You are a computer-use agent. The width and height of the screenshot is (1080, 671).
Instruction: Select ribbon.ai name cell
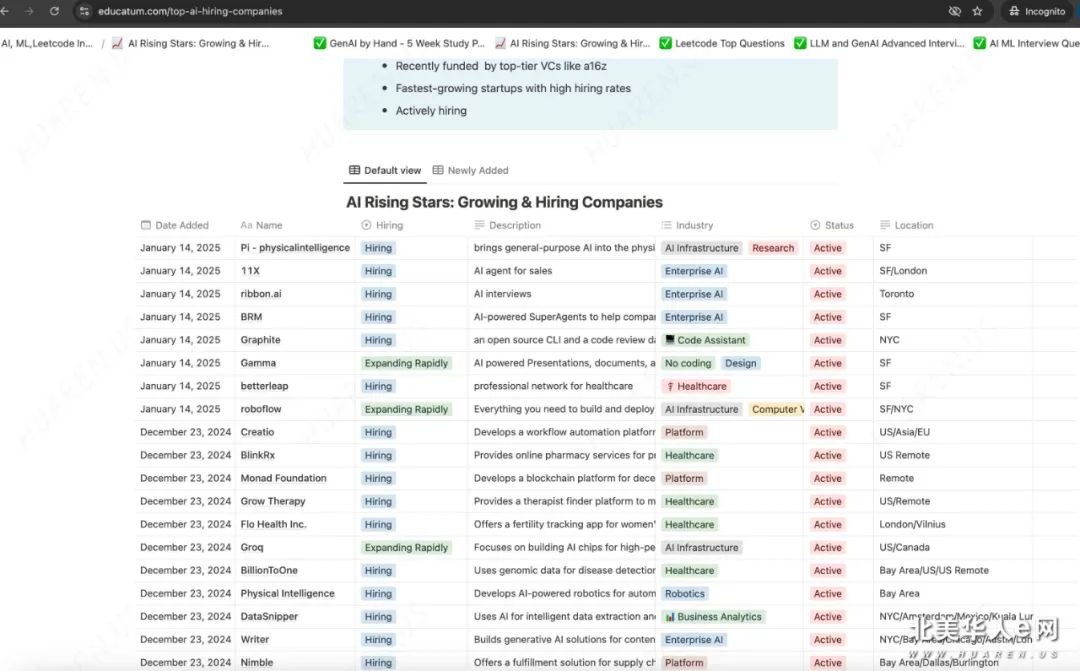261,294
